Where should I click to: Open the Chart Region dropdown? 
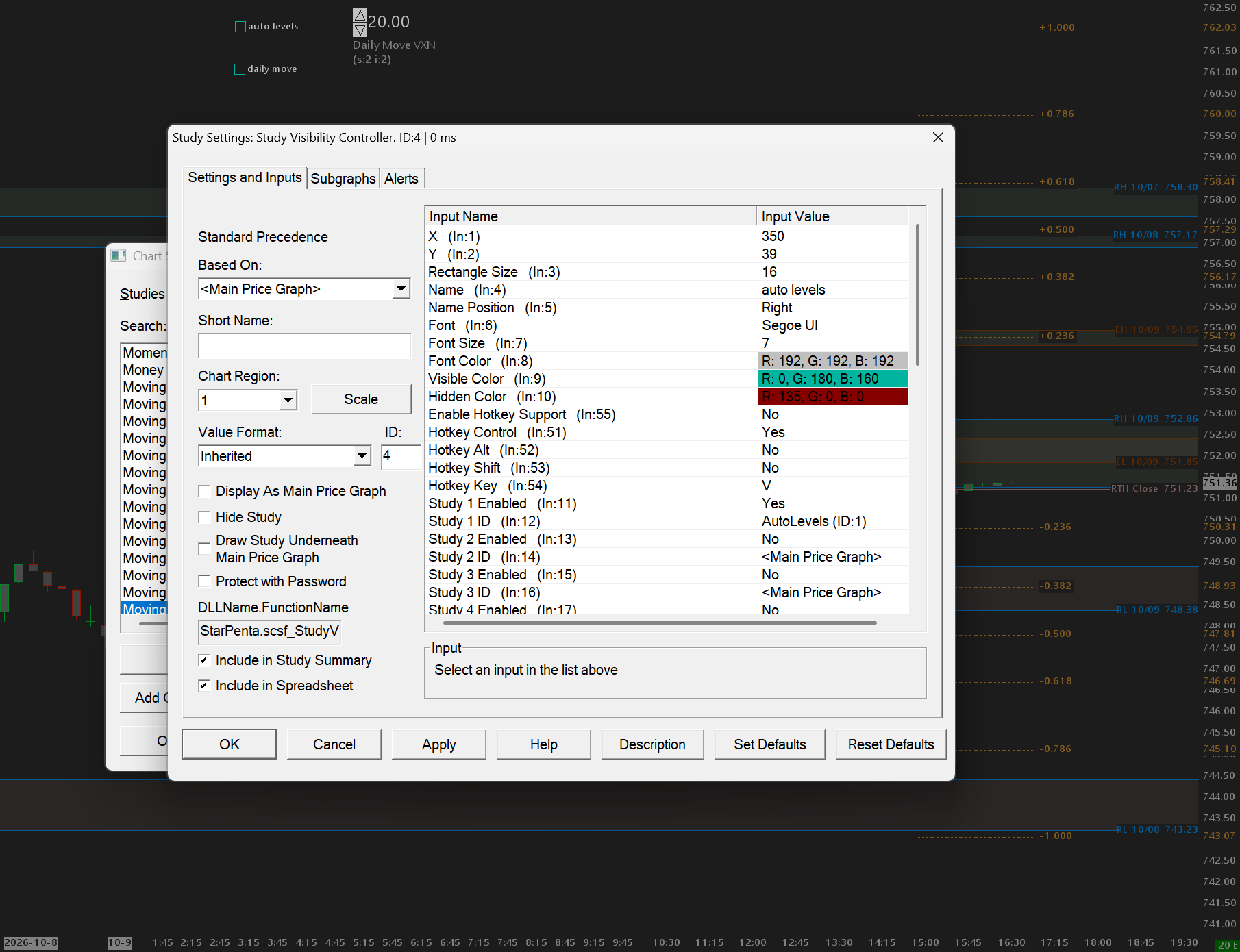288,401
